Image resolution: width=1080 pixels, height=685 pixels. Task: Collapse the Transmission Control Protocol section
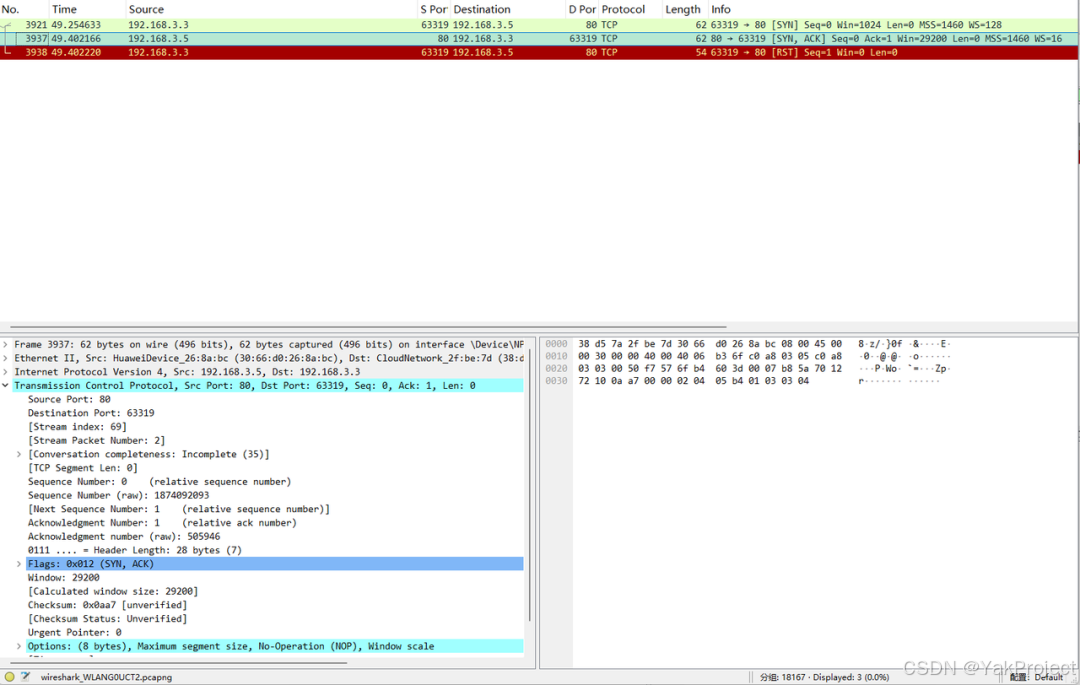click(6, 386)
